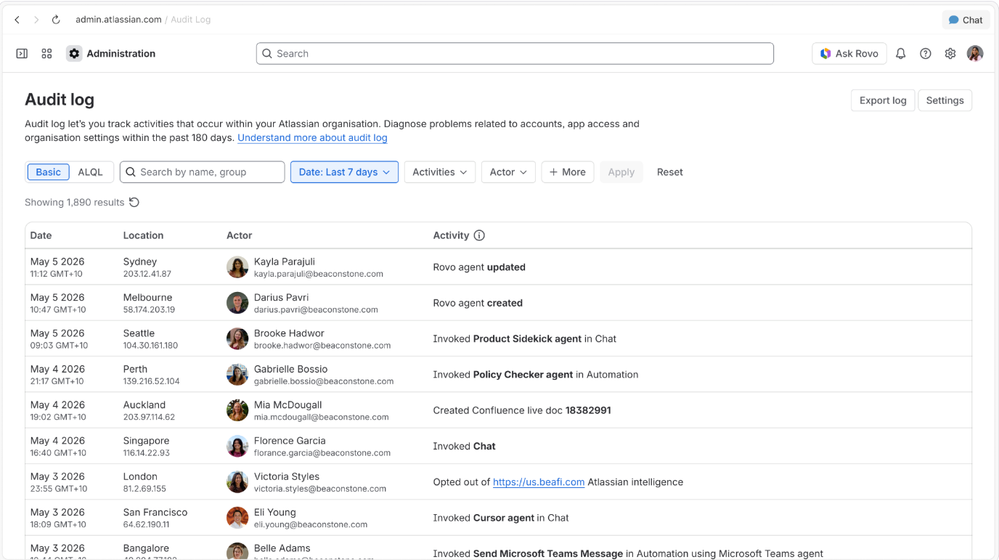Click the Melbourne location cell
The width and height of the screenshot is (999, 560).
click(x=149, y=303)
